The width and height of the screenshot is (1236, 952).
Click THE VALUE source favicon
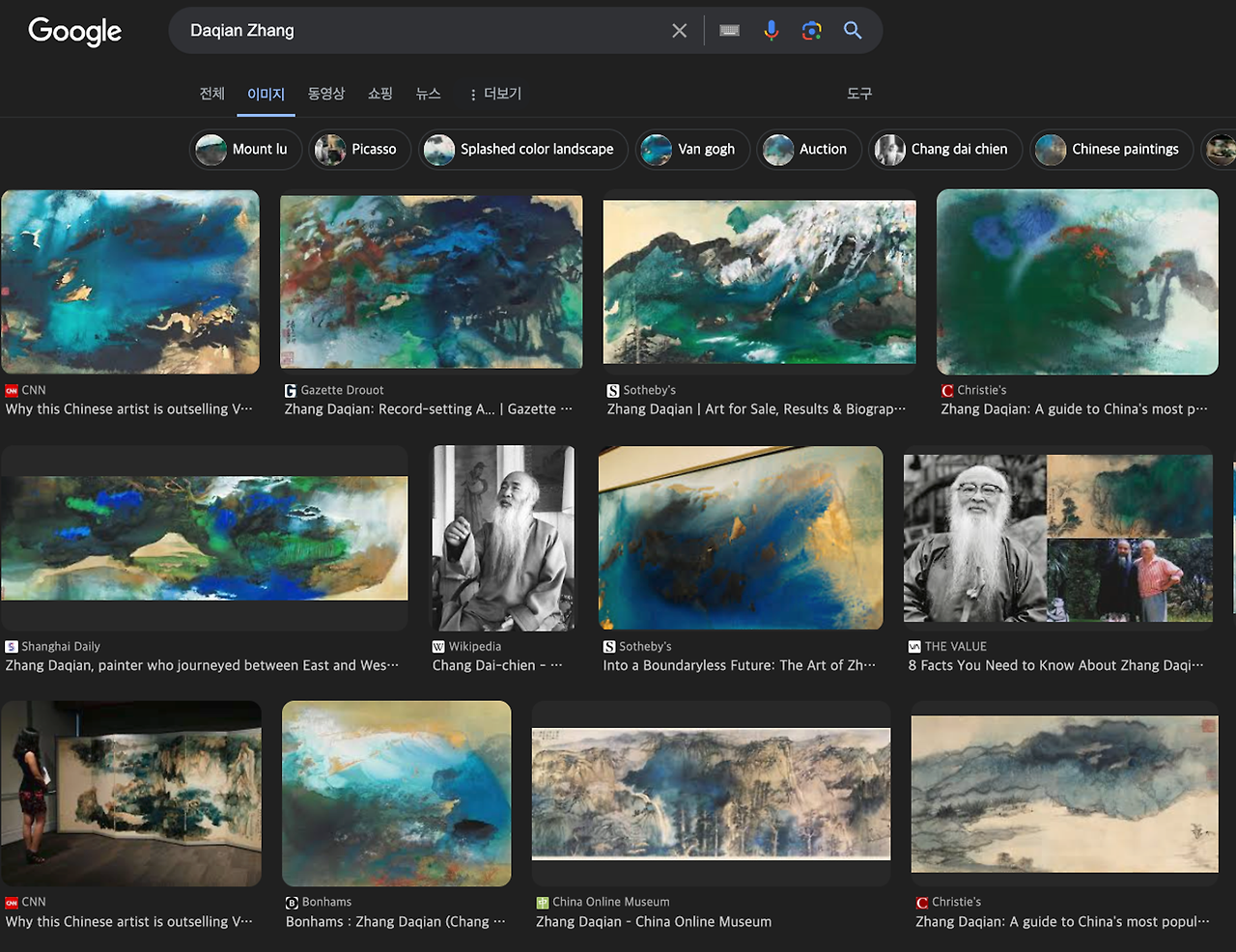pos(914,647)
